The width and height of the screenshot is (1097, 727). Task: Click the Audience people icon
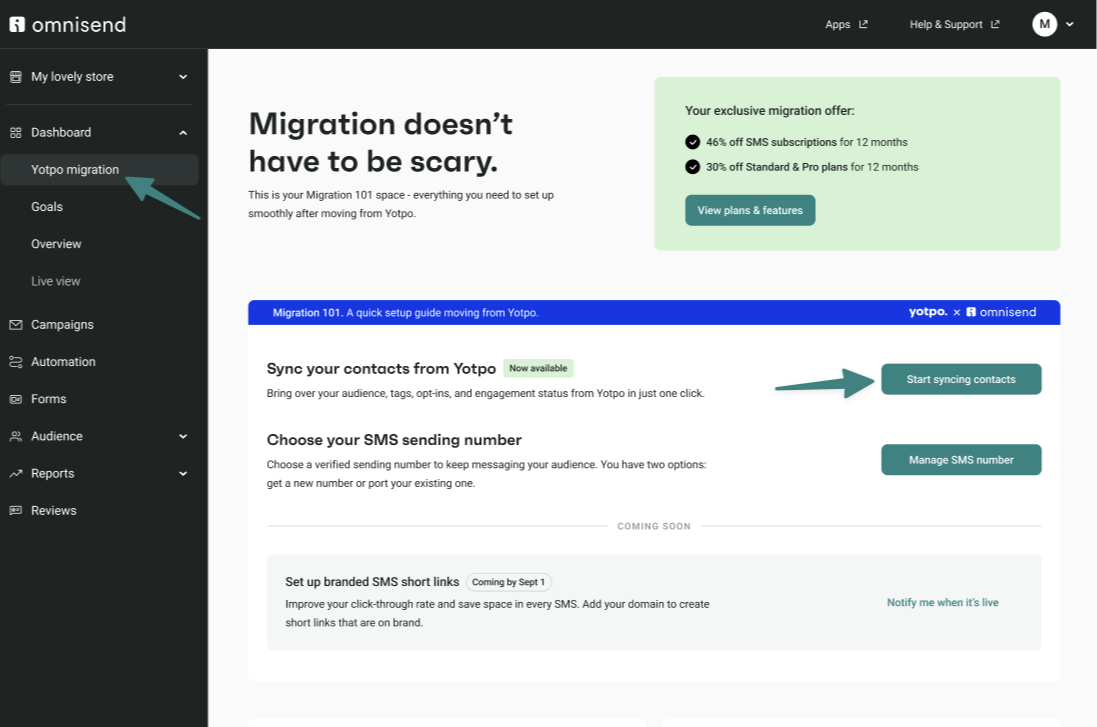coord(16,436)
